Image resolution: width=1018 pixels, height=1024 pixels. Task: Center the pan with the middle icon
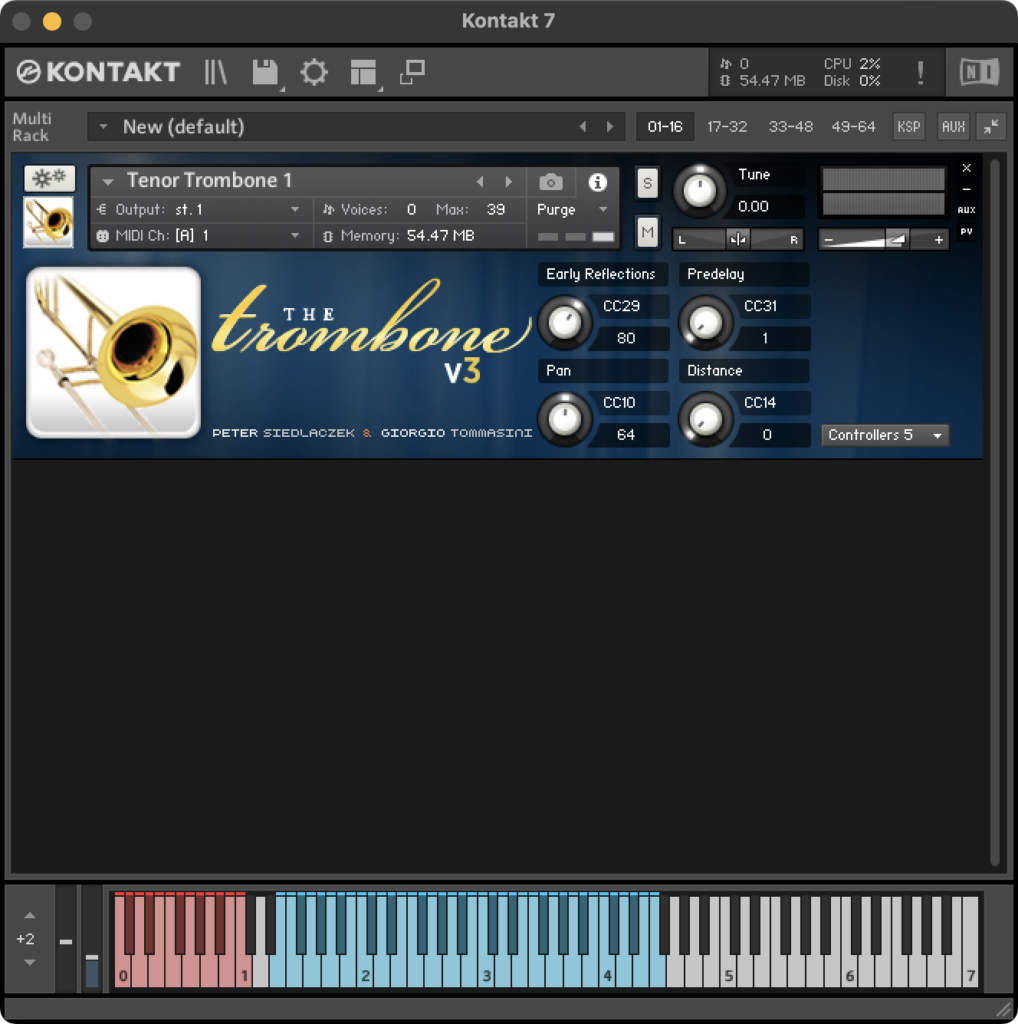(738, 240)
